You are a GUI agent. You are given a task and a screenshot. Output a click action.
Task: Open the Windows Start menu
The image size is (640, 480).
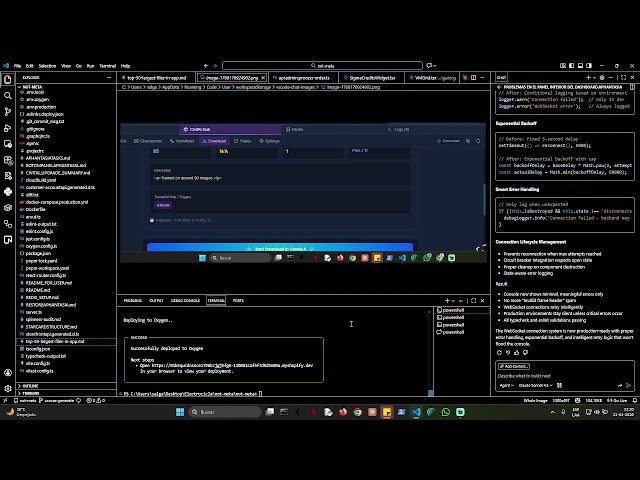180,412
